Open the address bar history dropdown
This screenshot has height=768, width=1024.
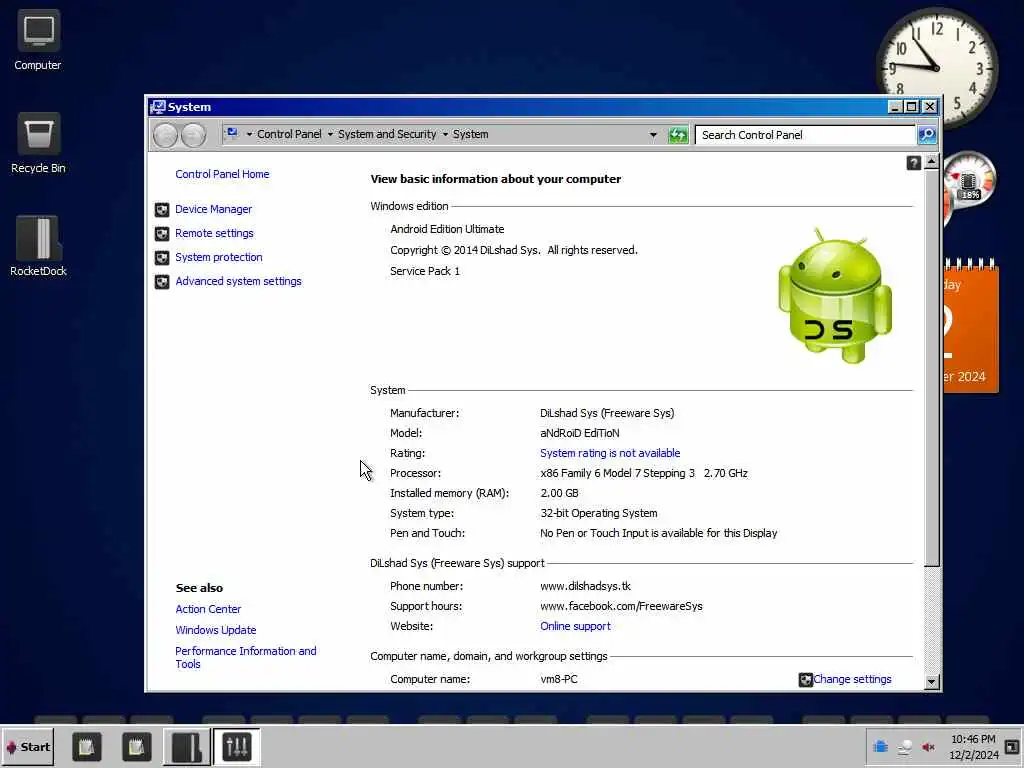coord(653,135)
